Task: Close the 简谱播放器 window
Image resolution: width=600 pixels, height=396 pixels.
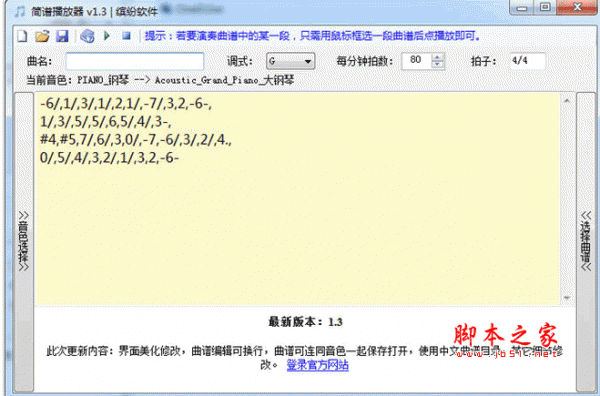Action: 577,8
